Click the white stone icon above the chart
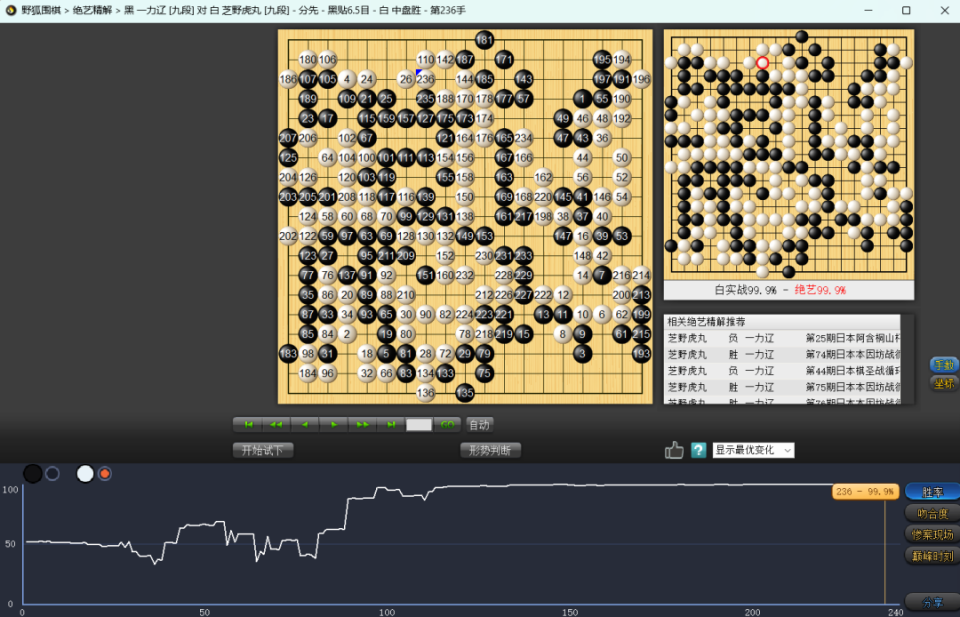 pos(85,473)
